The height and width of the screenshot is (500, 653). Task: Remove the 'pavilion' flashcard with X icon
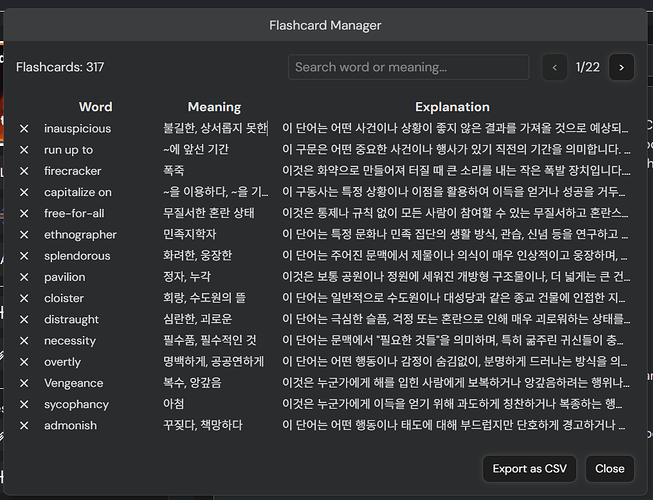pyautogui.click(x=24, y=277)
